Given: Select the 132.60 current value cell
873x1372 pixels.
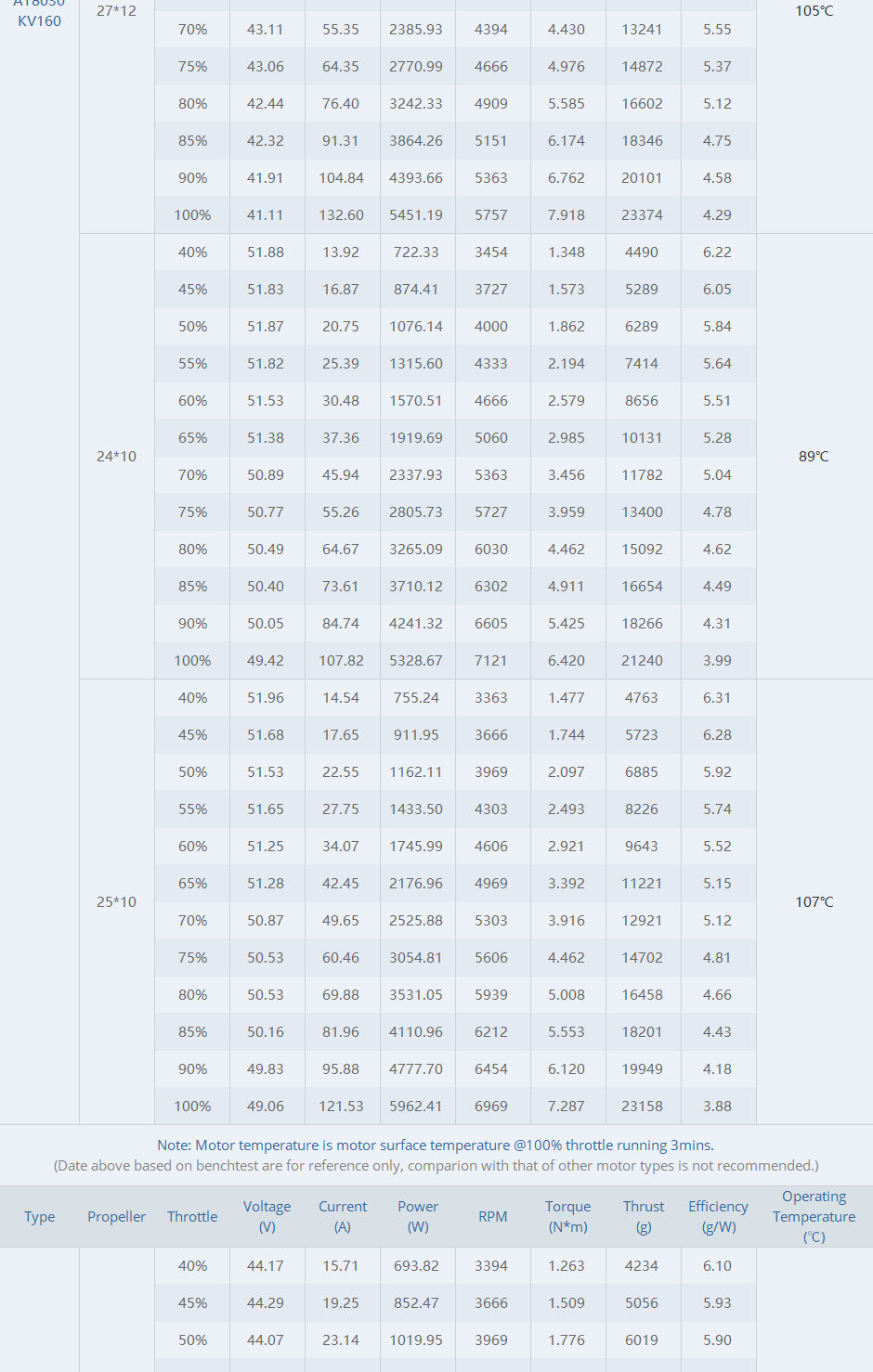Looking at the screenshot, I should (x=341, y=214).
